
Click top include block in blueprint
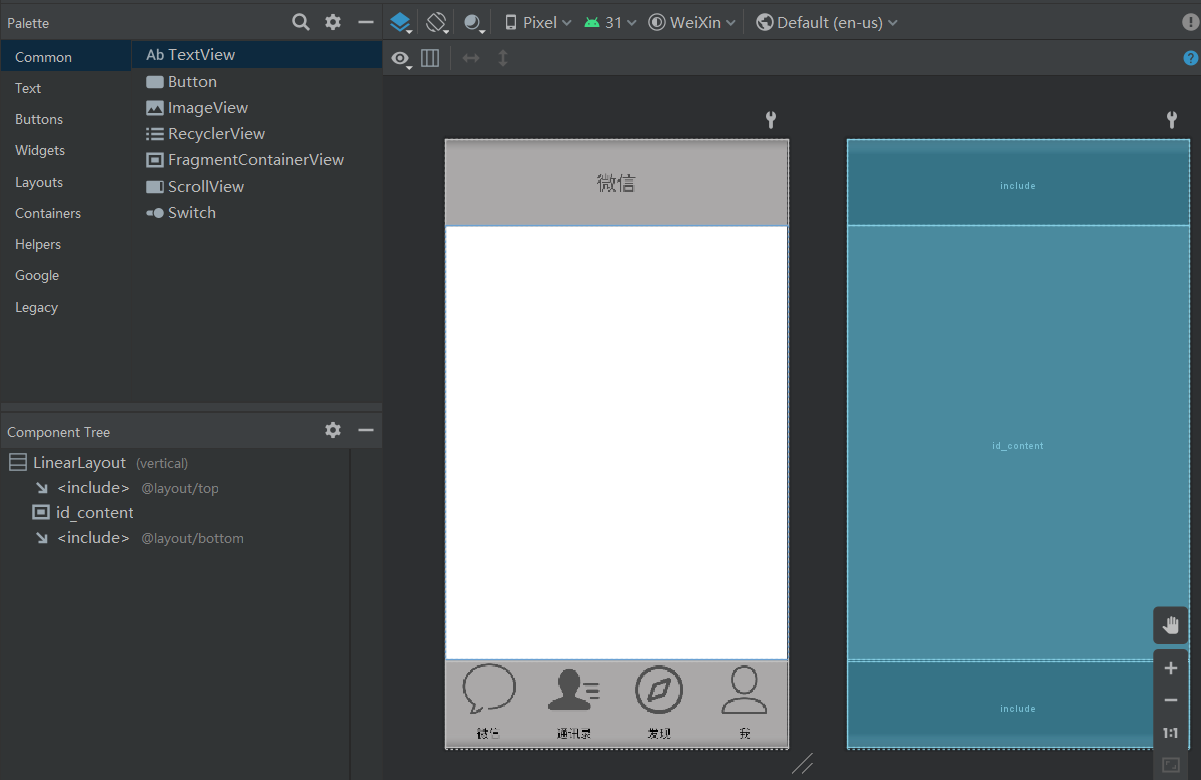1018,185
